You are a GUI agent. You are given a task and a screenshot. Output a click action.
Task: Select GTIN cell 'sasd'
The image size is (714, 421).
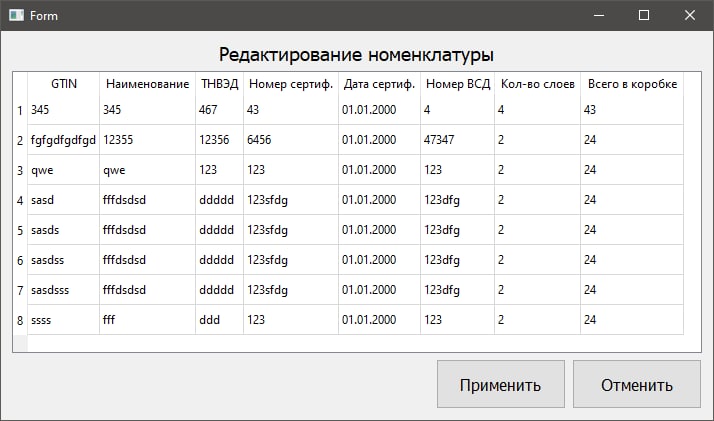[64, 200]
